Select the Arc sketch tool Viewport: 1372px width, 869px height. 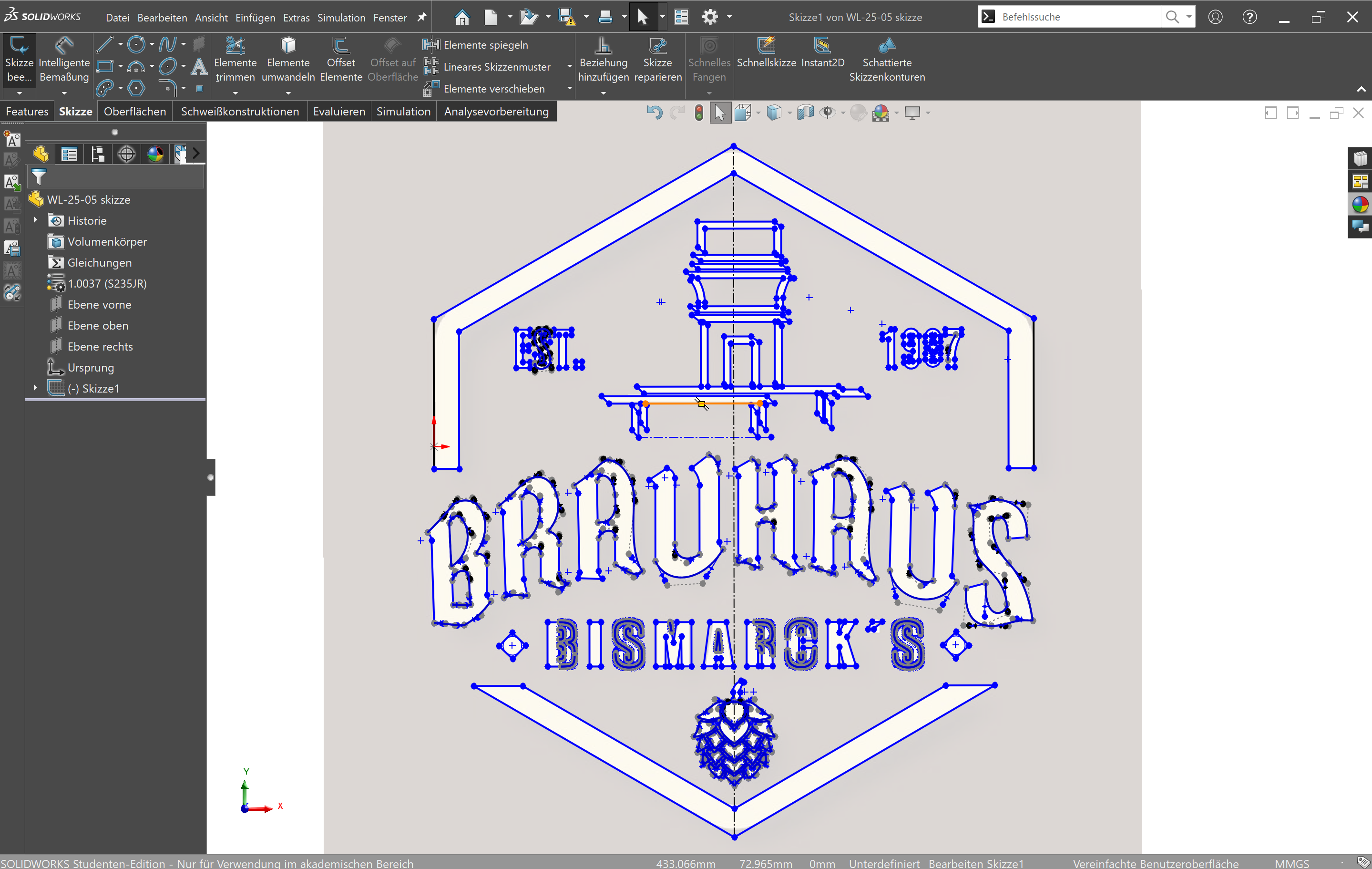click(136, 67)
